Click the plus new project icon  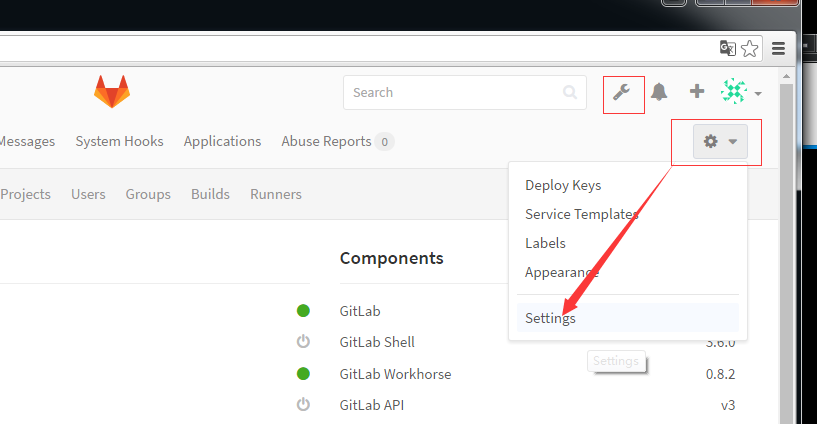click(x=697, y=92)
